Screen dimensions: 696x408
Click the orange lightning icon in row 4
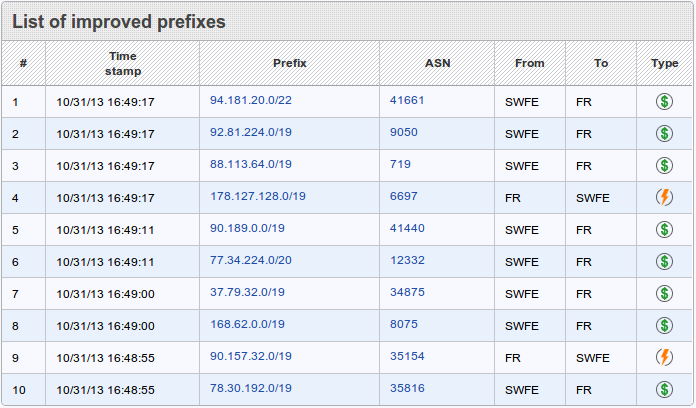tap(664, 197)
